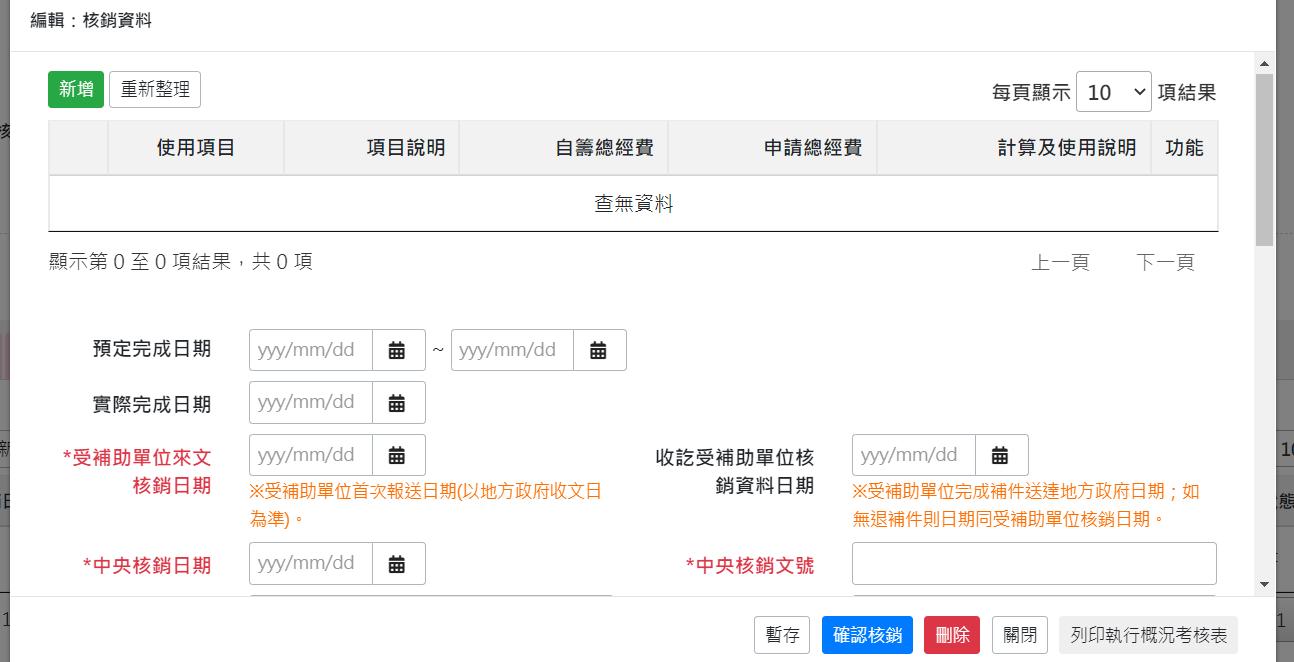
Task: Click the blue 確認核銷 button
Action: [867, 635]
